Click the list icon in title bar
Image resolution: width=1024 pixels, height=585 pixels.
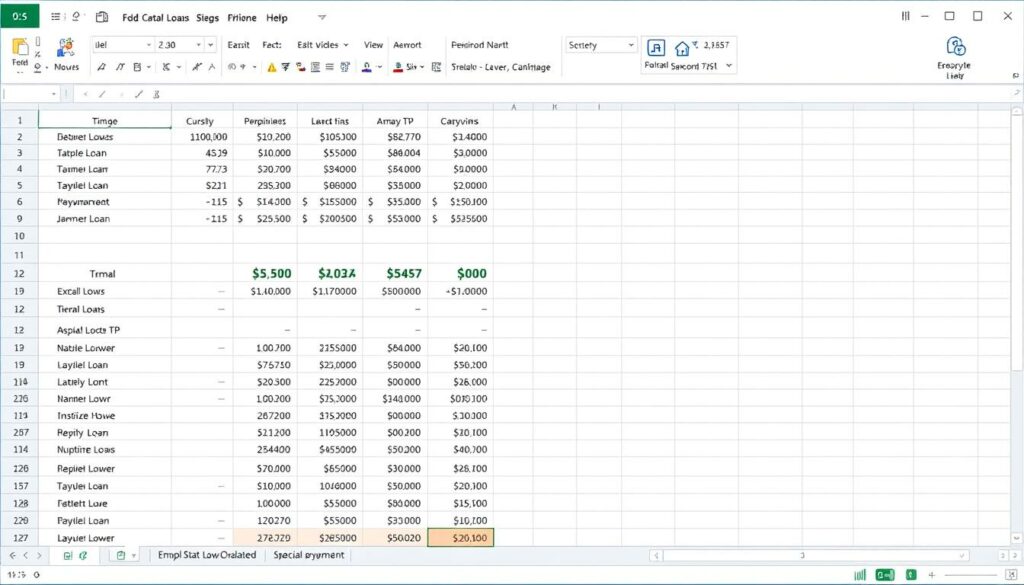coord(56,17)
